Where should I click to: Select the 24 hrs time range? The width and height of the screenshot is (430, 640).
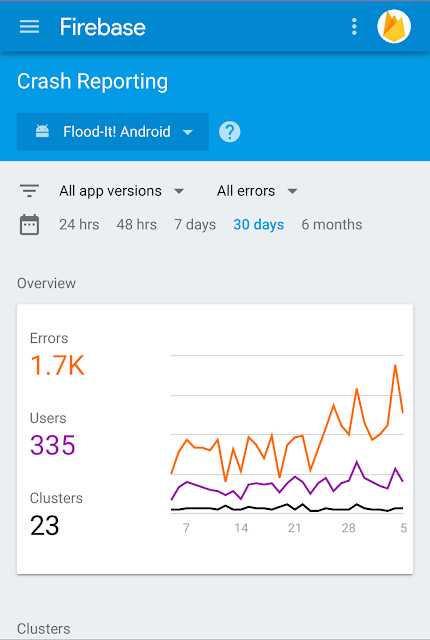pos(79,224)
